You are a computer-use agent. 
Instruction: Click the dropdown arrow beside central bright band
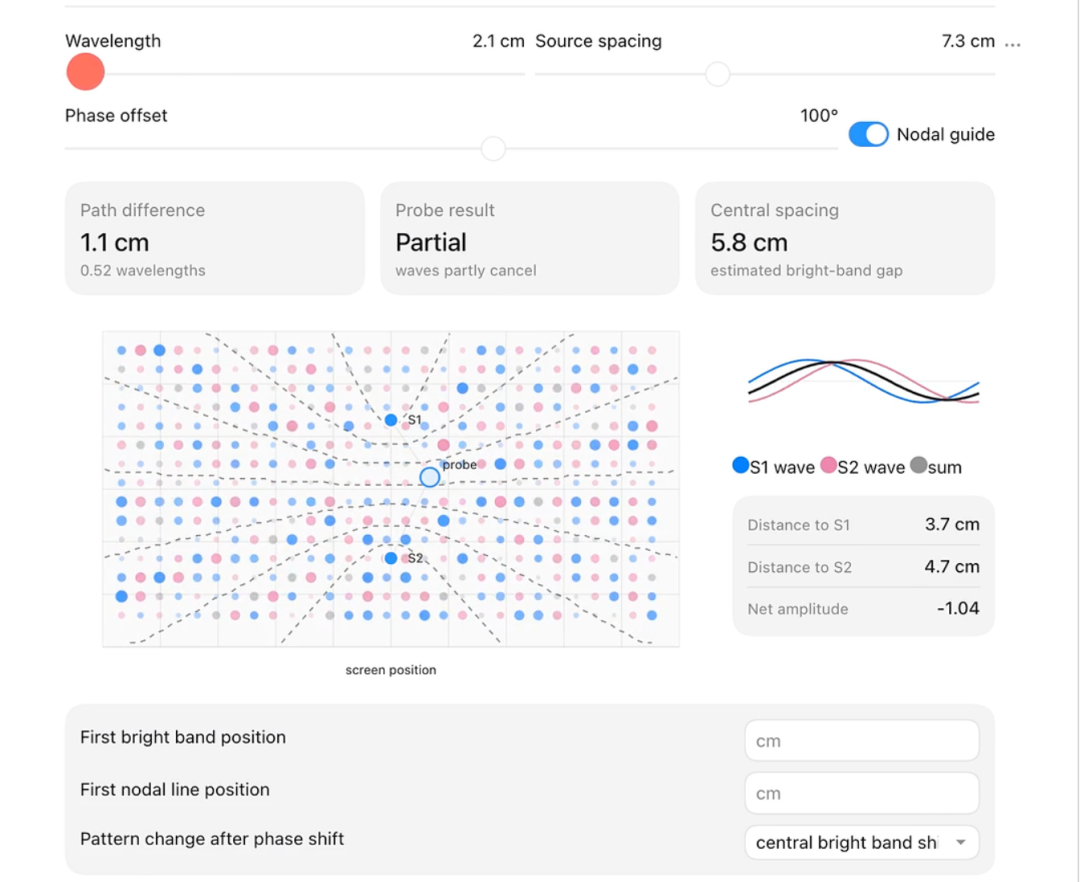pos(961,843)
